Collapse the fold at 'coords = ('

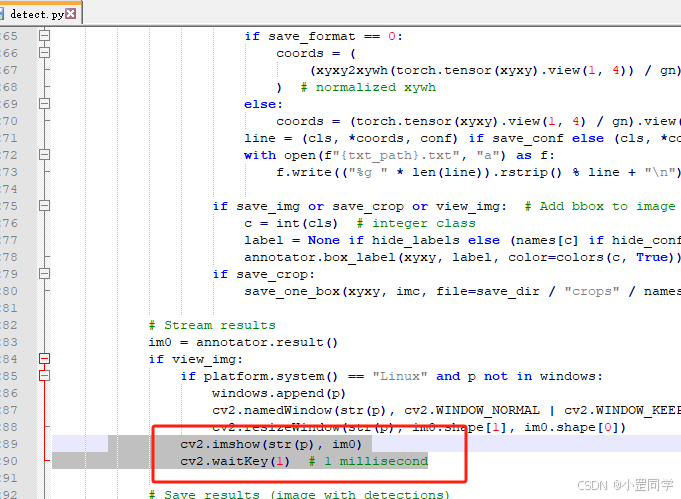(x=44, y=53)
